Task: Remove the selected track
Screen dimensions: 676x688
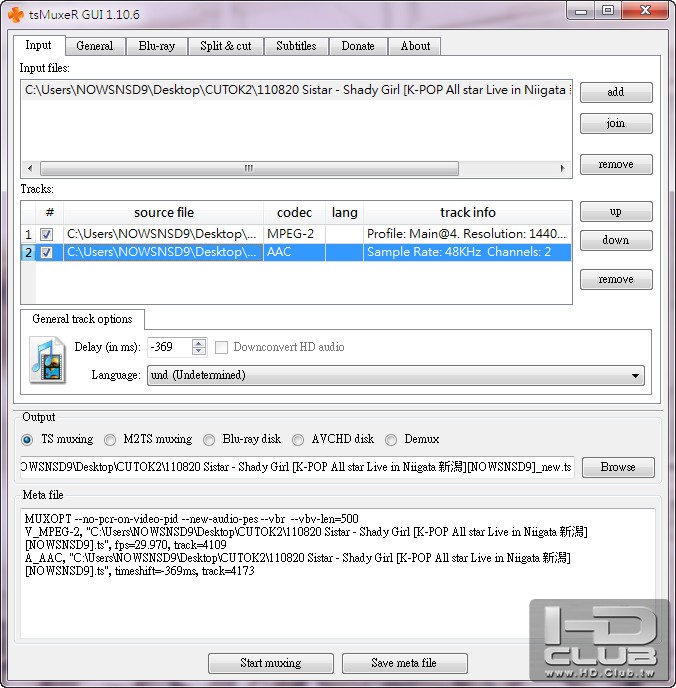Action: click(x=616, y=279)
